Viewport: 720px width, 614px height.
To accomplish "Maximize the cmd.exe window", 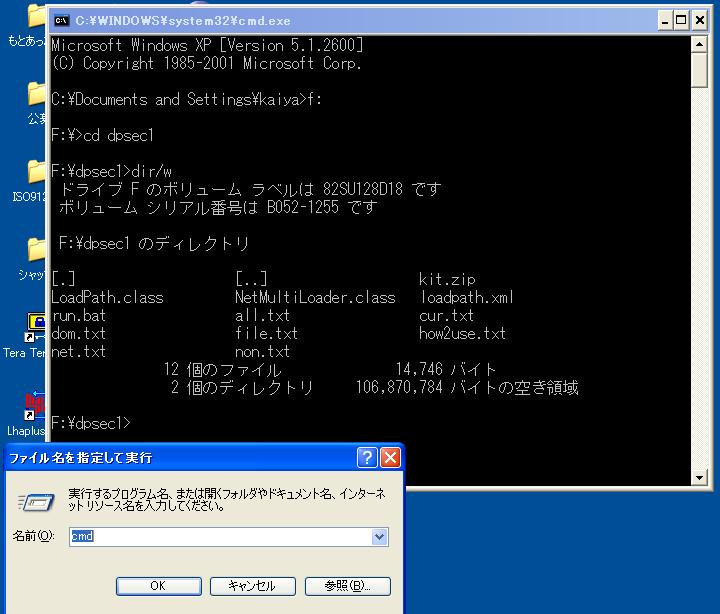I will (681, 21).
